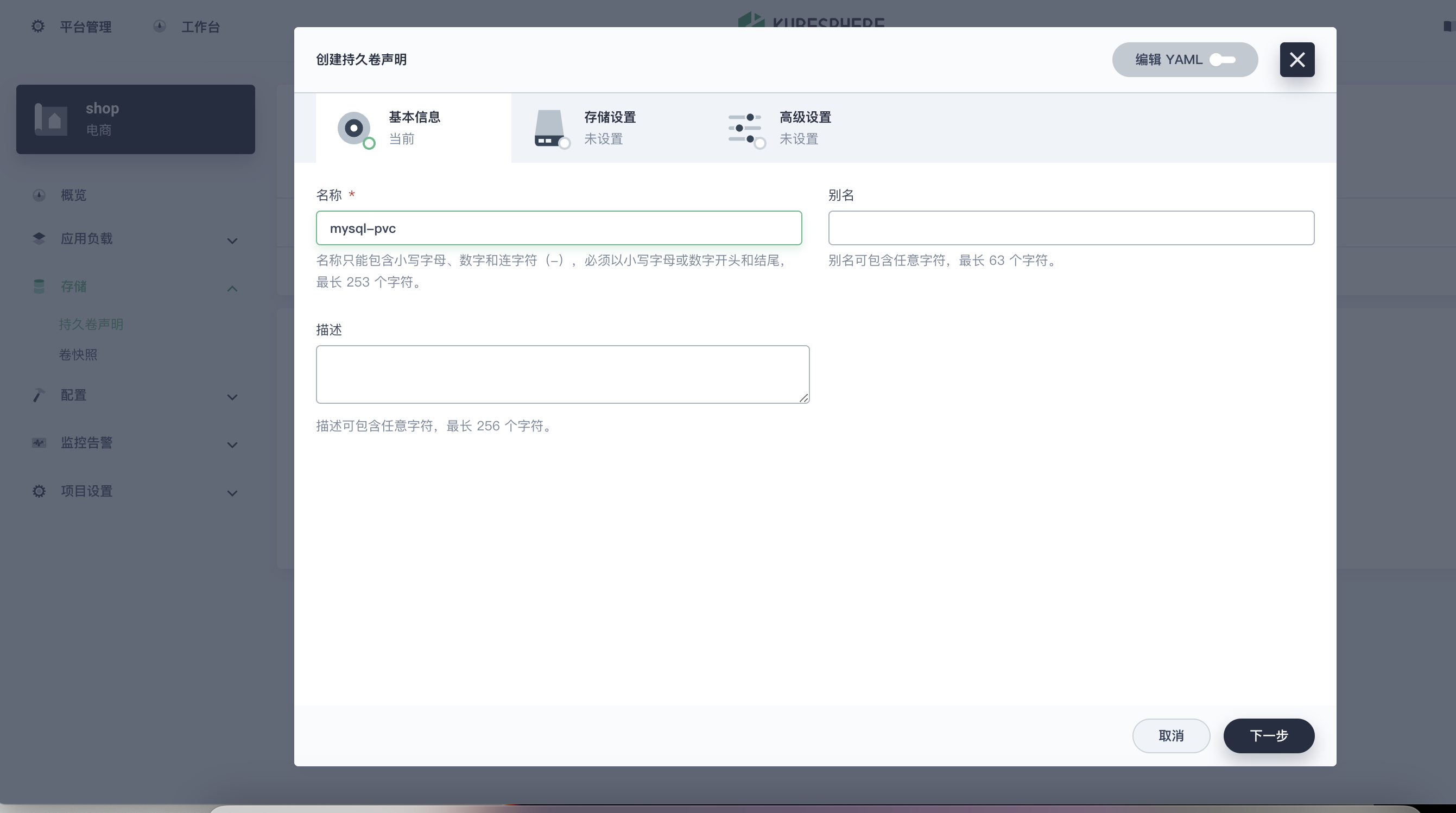This screenshot has height=813, width=1456.
Task: Click the 基本信息 disc icon
Action: [355, 129]
